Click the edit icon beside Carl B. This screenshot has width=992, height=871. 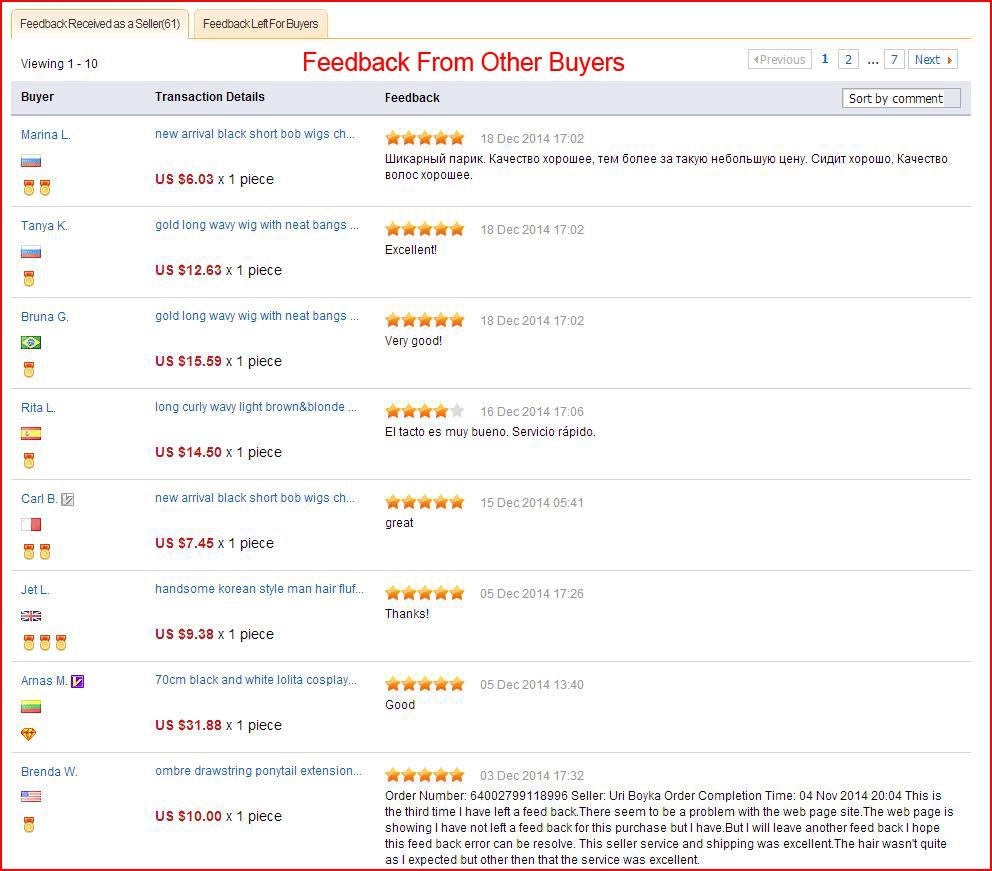[x=68, y=499]
